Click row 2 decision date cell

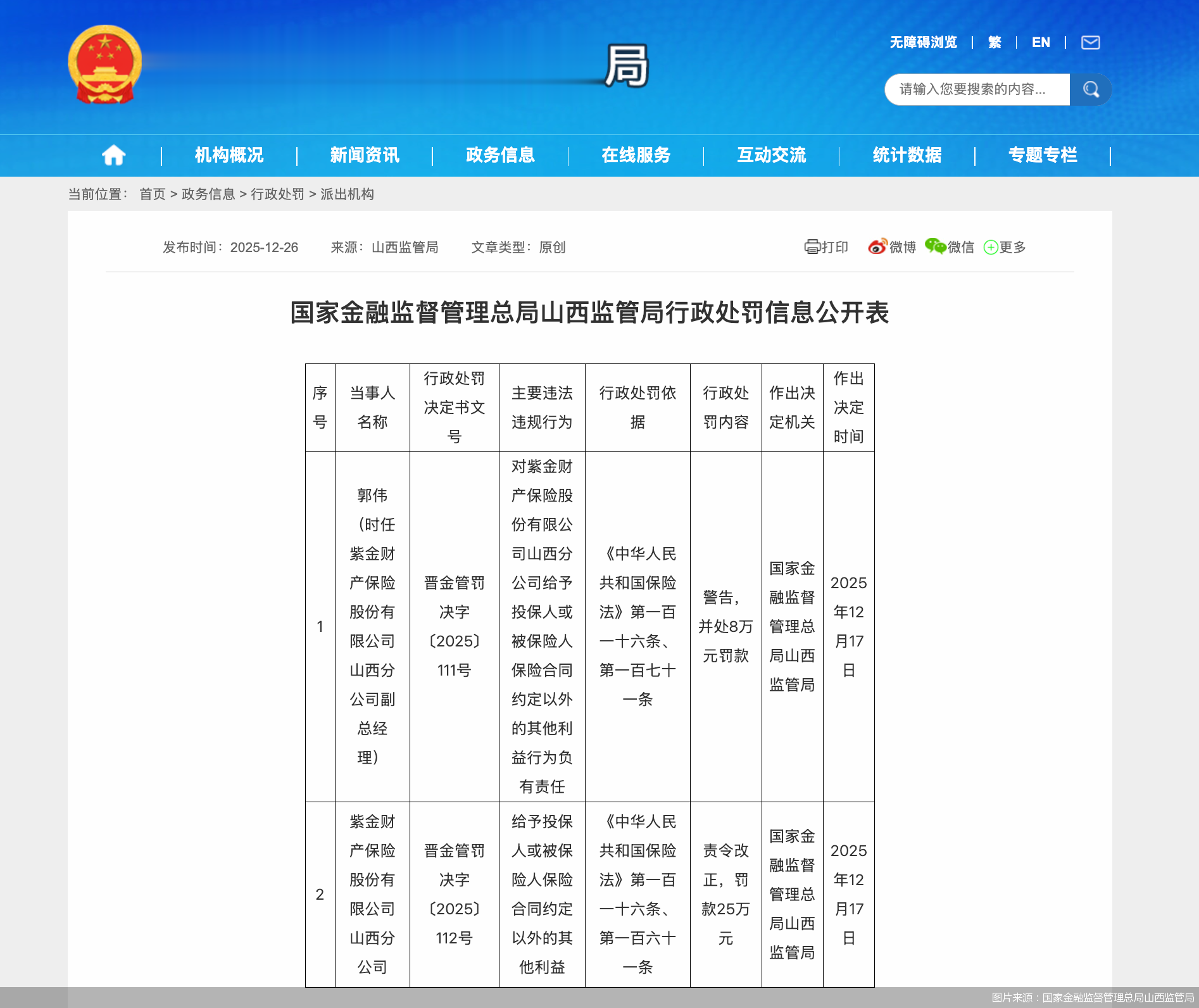(848, 895)
